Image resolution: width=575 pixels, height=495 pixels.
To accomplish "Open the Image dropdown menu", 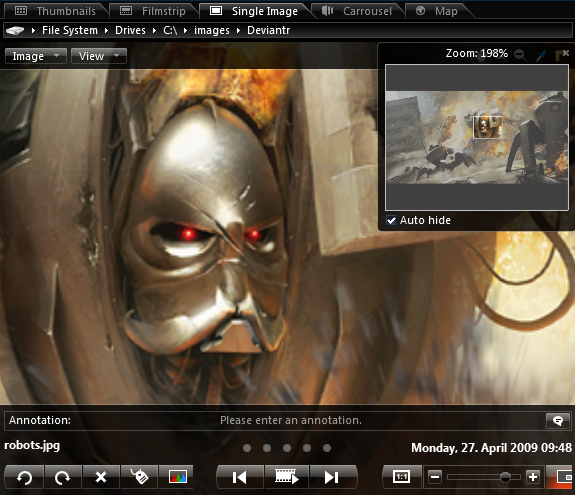I will 36,56.
